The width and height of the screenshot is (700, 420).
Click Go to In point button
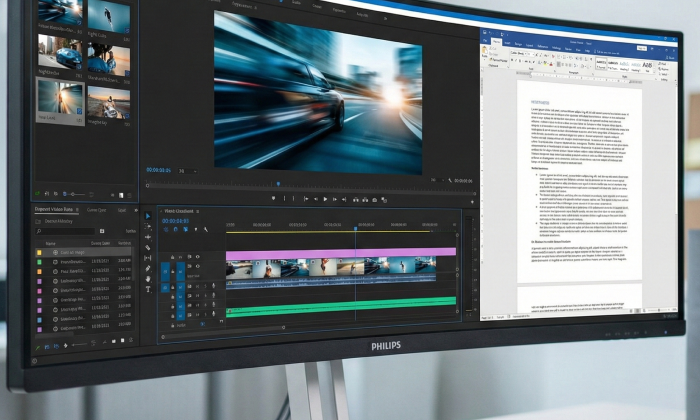click(x=306, y=199)
